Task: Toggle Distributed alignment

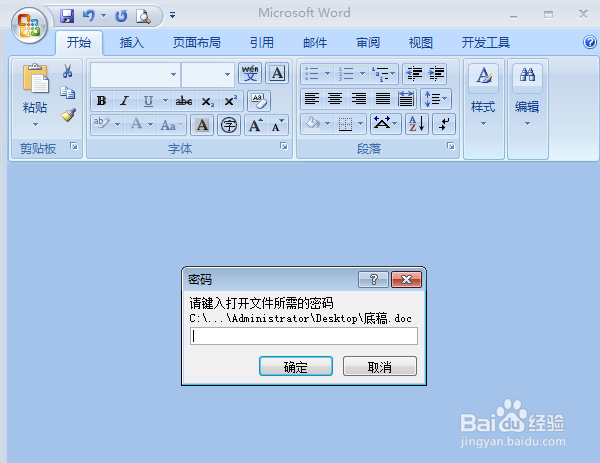Action: pyautogui.click(x=406, y=99)
